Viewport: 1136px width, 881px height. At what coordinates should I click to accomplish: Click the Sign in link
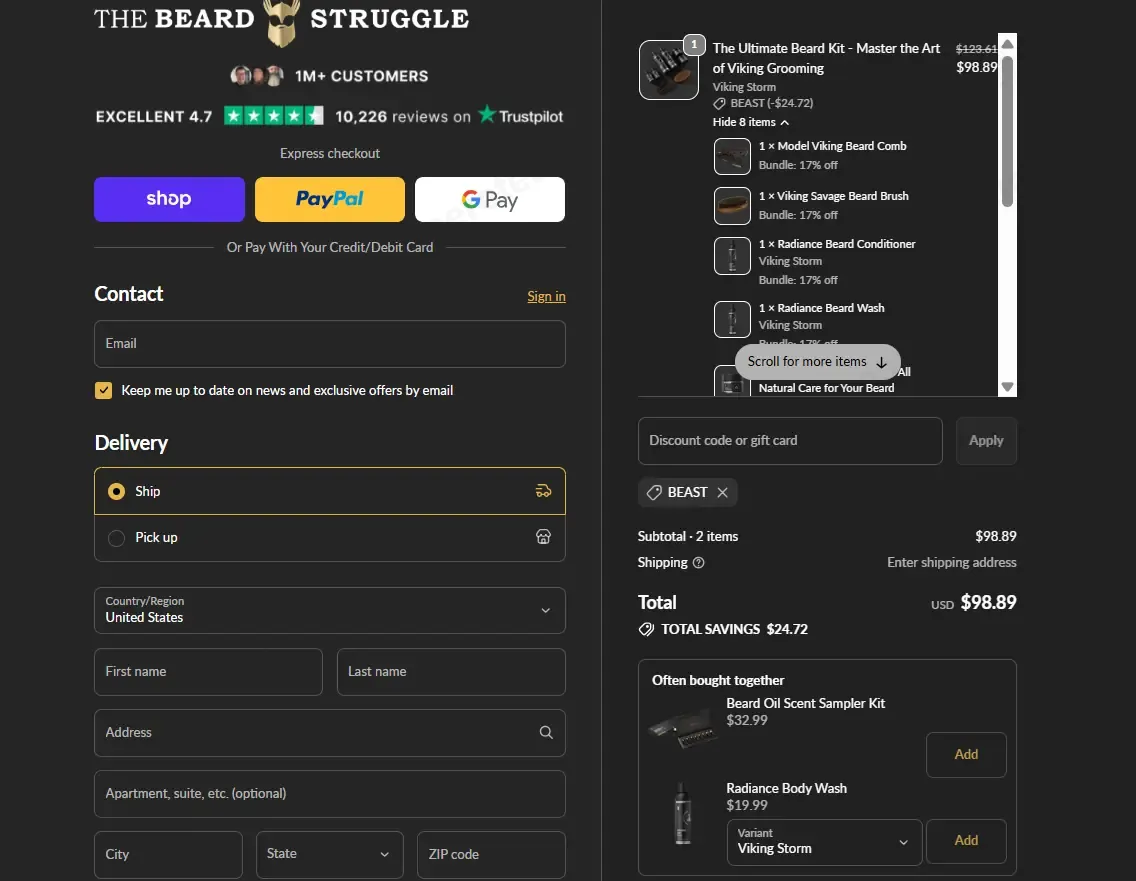(546, 296)
